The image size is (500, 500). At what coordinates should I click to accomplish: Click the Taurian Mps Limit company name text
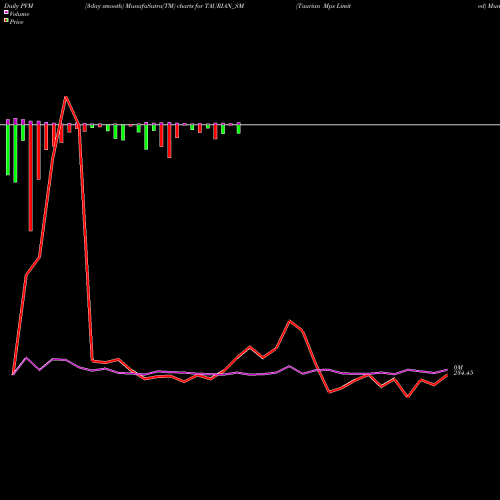[323, 6]
